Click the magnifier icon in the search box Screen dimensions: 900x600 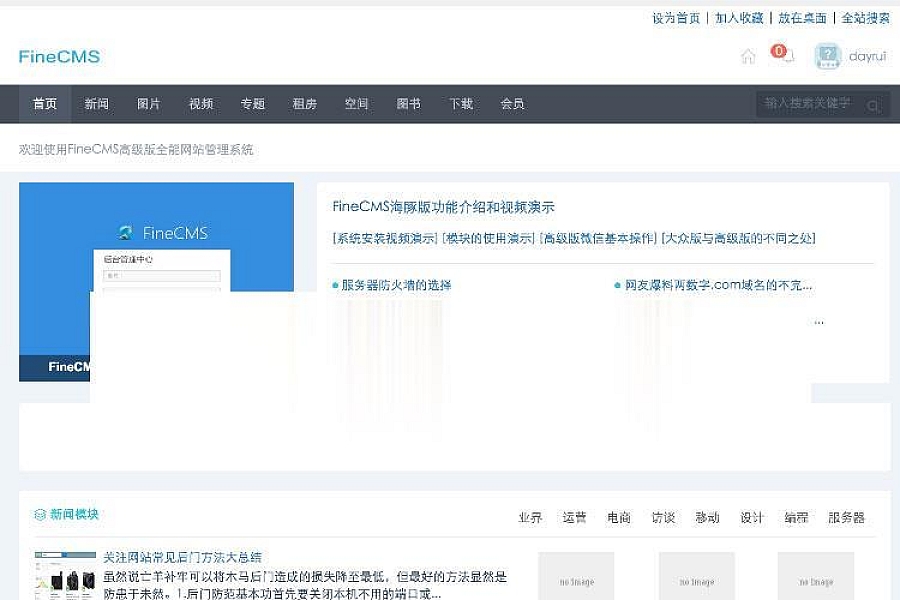[873, 106]
